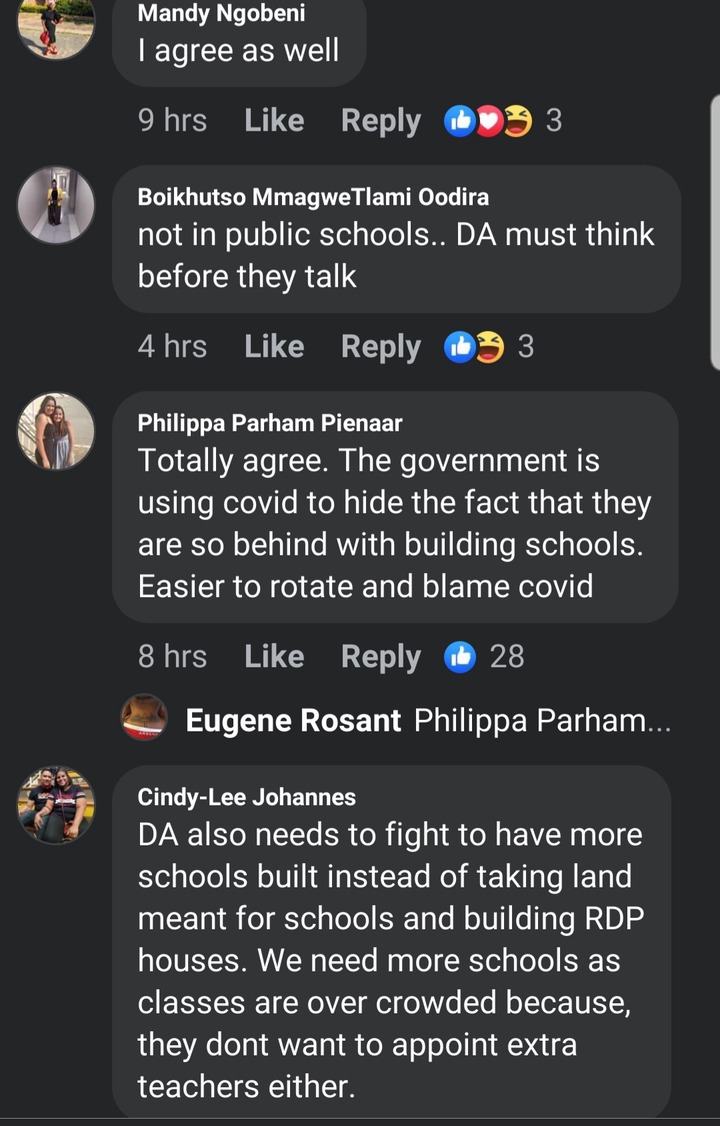This screenshot has height=1126, width=720.
Task: View thumbs-up reaction on Boikhutso's comment
Action: tap(459, 347)
